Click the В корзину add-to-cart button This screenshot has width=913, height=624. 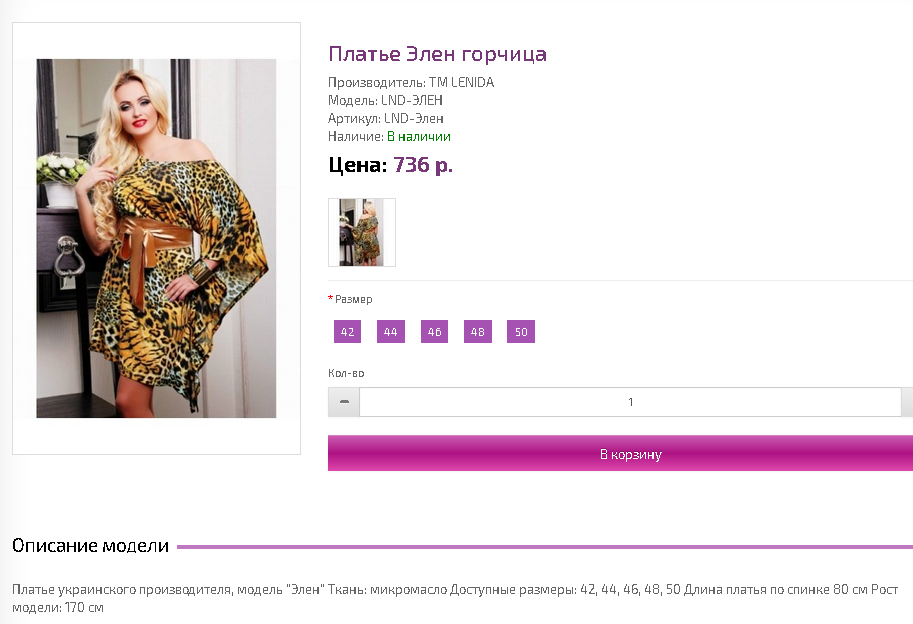coord(620,453)
